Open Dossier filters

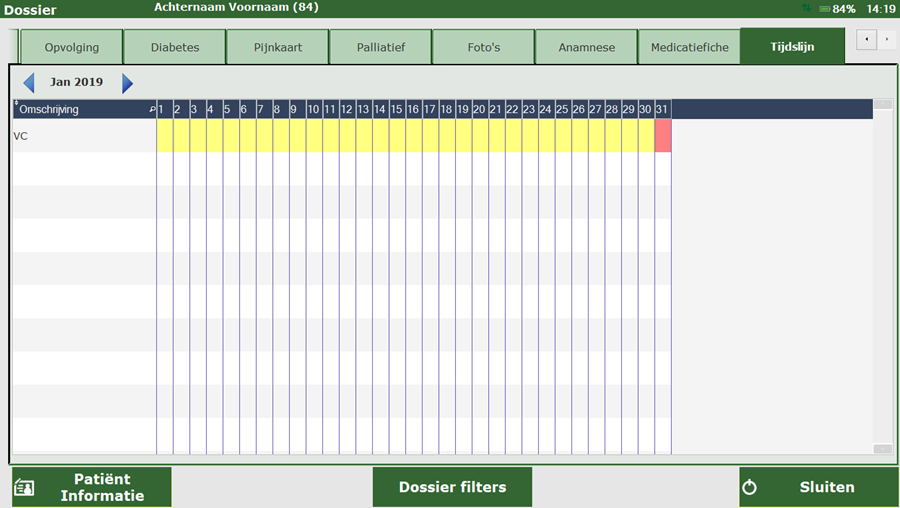click(x=452, y=487)
